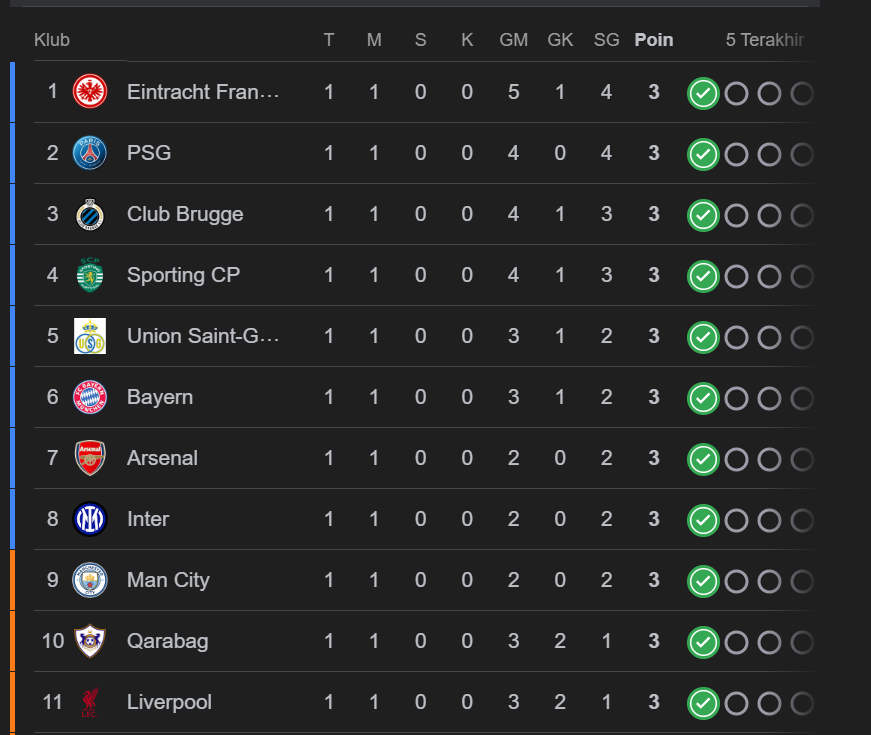Viewport: 871px width, 735px height.
Task: Click the Eintracht Frankfurt club crest
Action: coord(90,92)
